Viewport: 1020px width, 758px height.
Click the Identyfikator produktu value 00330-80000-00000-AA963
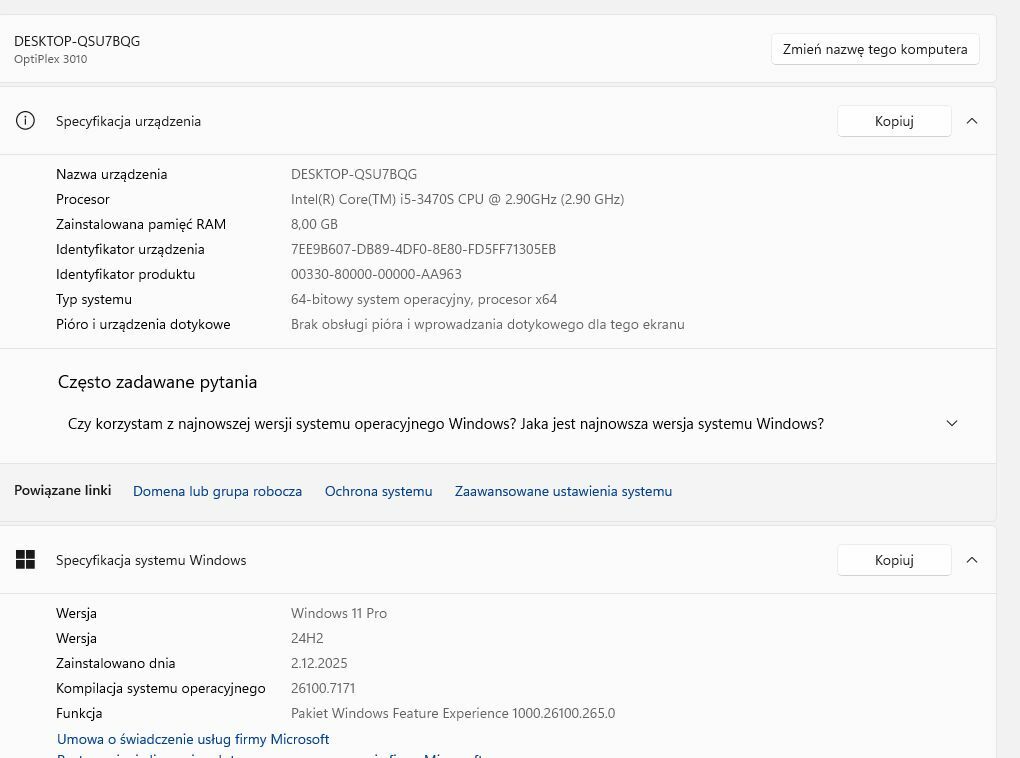click(376, 274)
